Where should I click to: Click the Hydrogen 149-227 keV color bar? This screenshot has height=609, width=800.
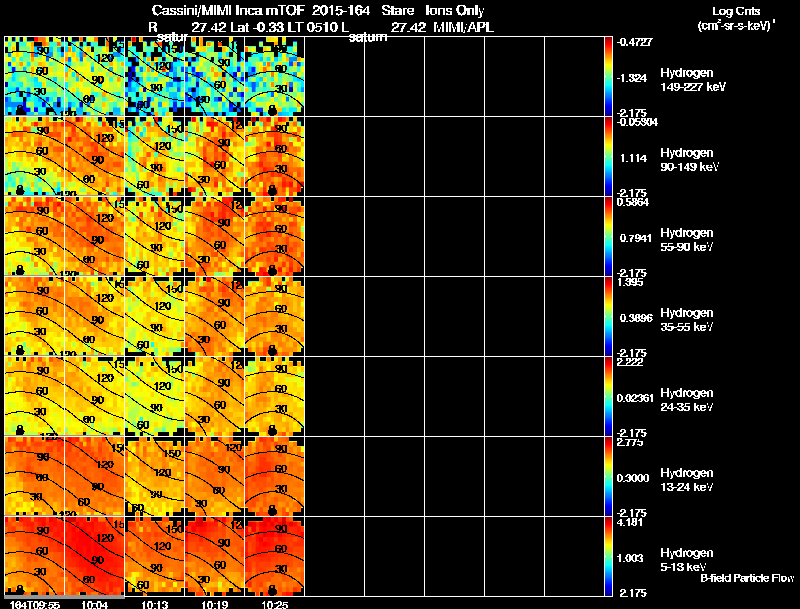608,77
